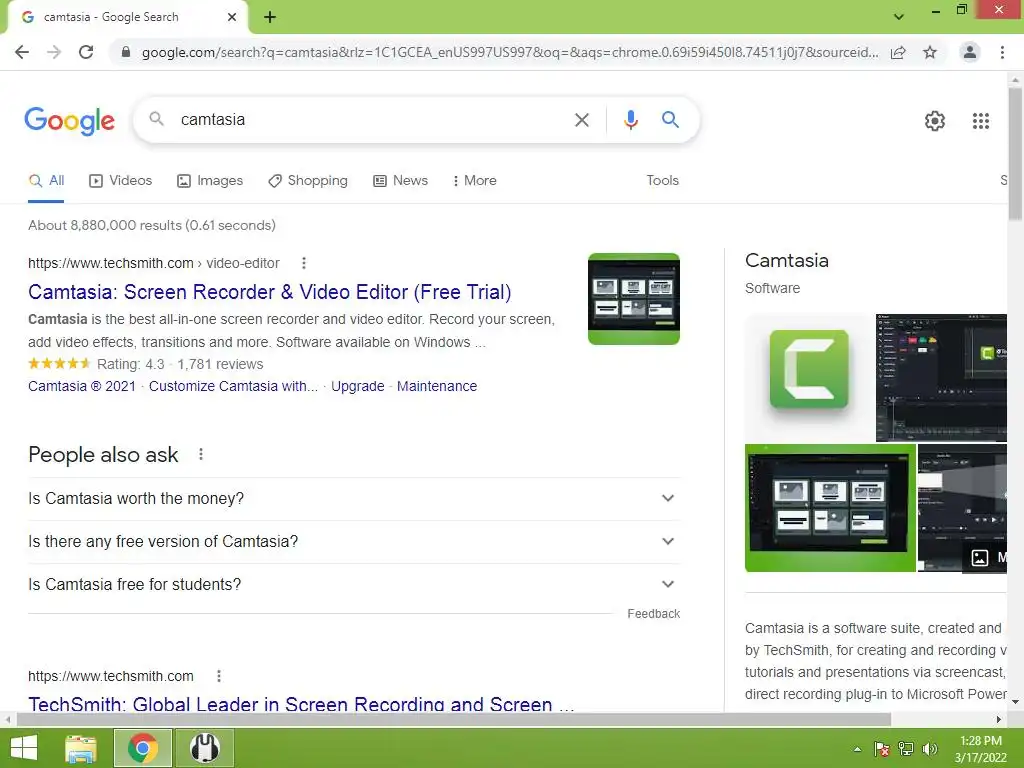Open the More search categories menu
1024x768 pixels.
coord(475,181)
